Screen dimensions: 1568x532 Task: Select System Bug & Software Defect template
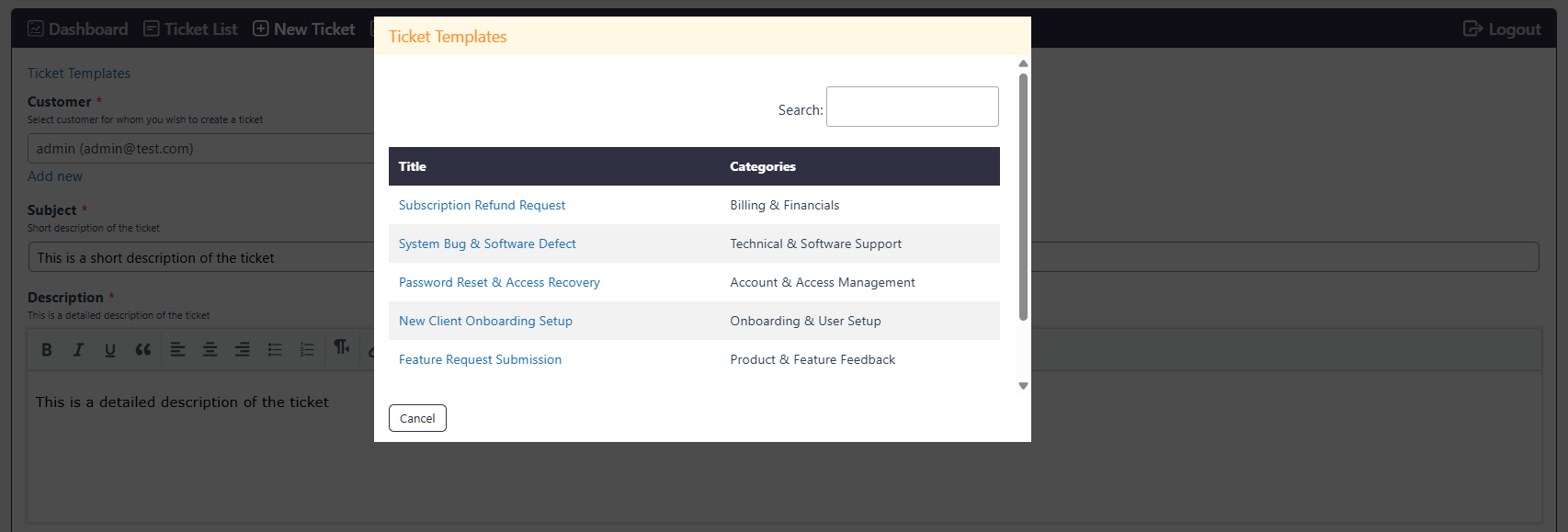[487, 243]
